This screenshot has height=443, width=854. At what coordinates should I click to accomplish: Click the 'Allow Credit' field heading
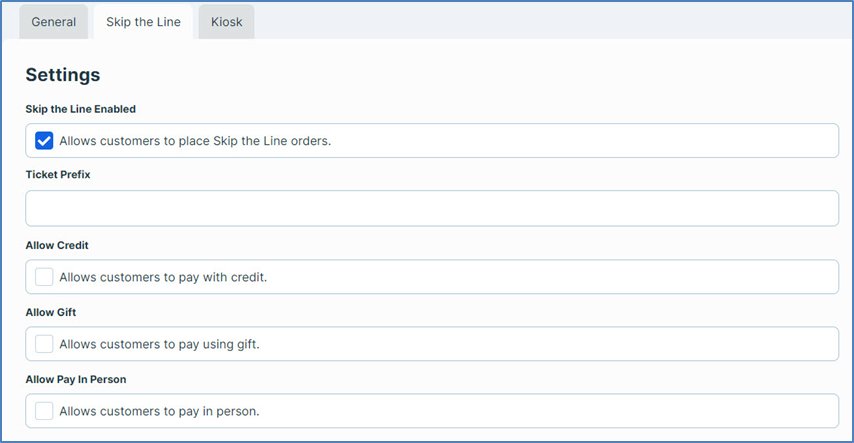57,245
